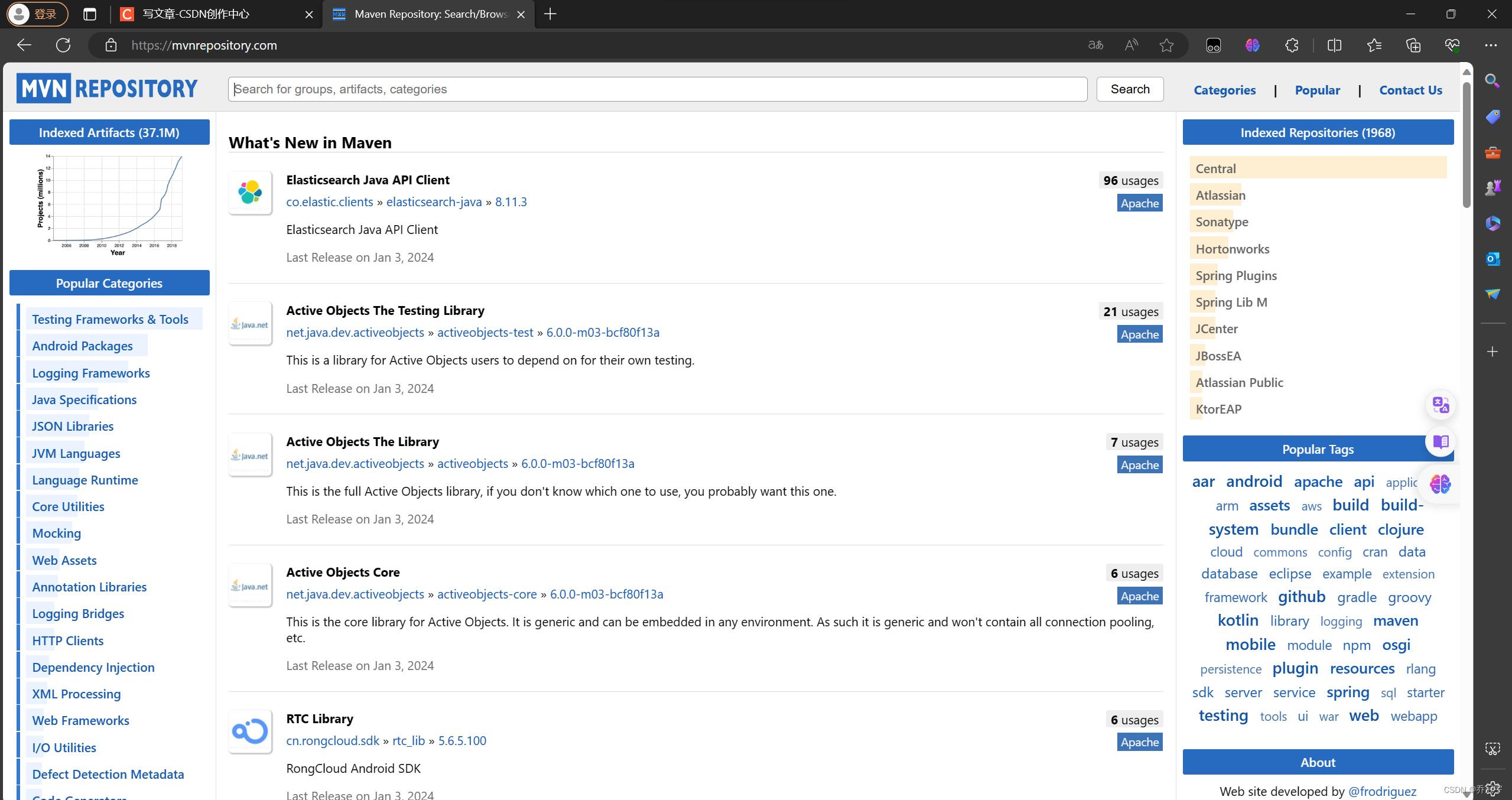Open the Mocking category

[57, 533]
